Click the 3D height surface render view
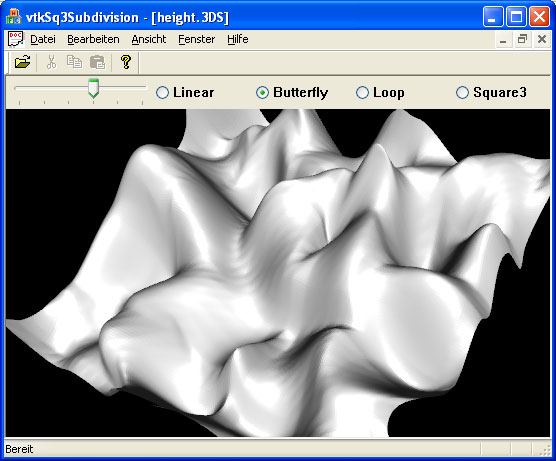This screenshot has height=461, width=556. [278, 273]
